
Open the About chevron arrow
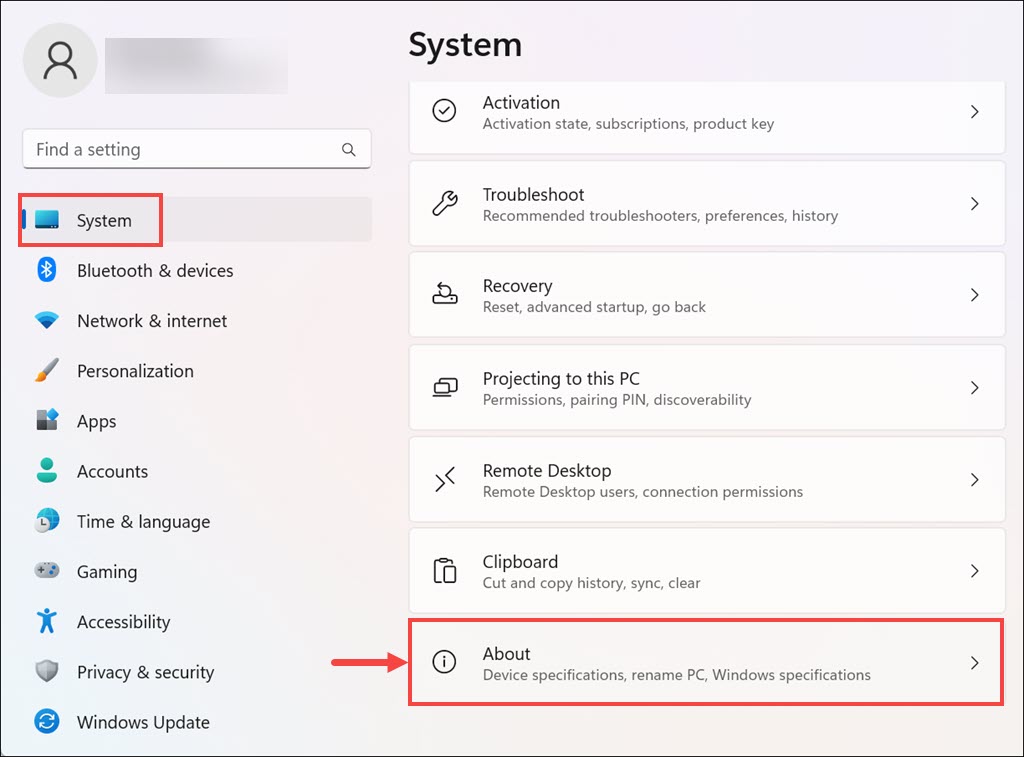pyautogui.click(x=974, y=662)
